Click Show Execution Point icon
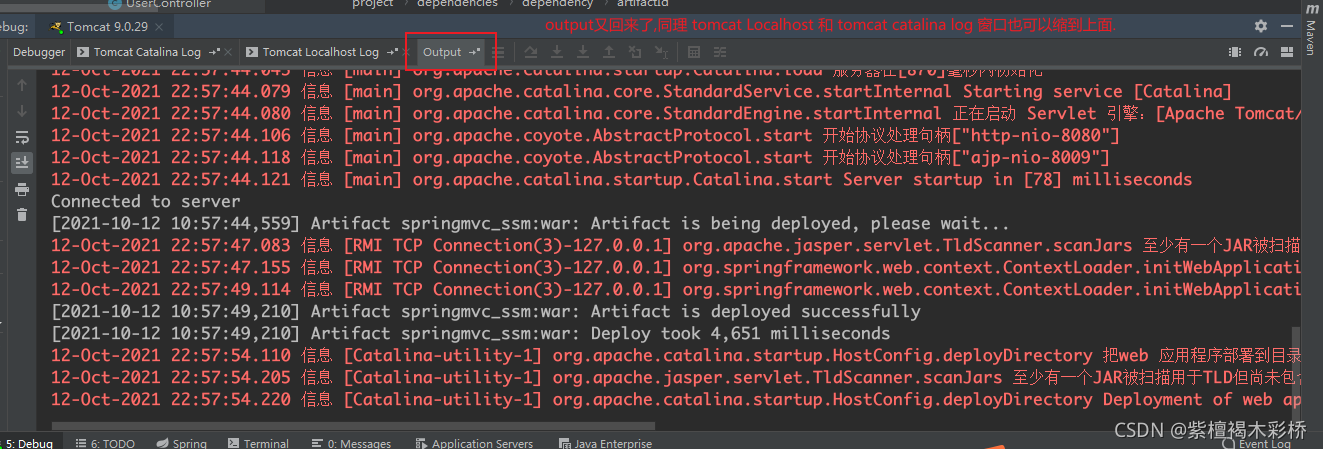Image resolution: width=1323 pixels, height=449 pixels. [x=498, y=52]
